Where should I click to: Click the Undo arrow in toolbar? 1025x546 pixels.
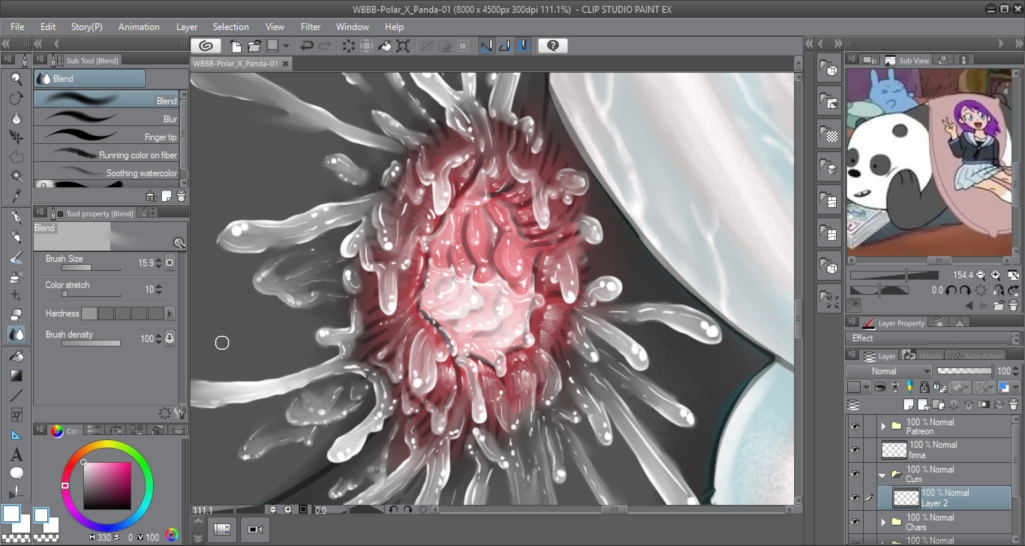pos(307,46)
